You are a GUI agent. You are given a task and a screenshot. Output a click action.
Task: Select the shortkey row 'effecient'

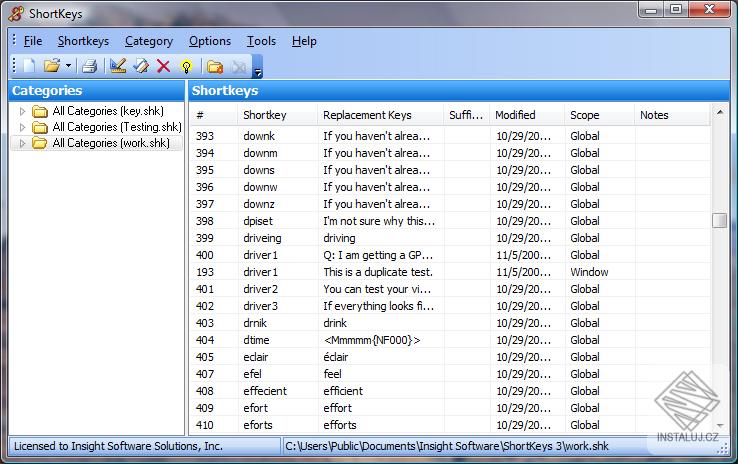pos(450,391)
